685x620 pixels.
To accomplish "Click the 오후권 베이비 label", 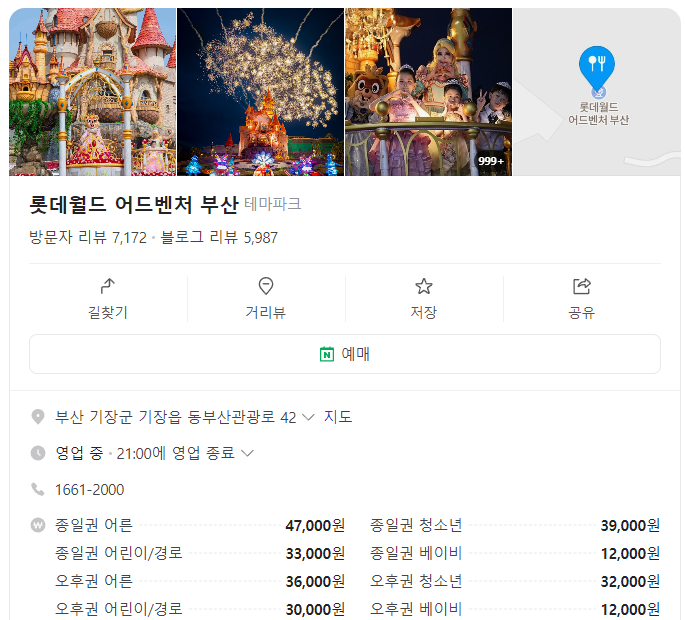I will [416, 609].
